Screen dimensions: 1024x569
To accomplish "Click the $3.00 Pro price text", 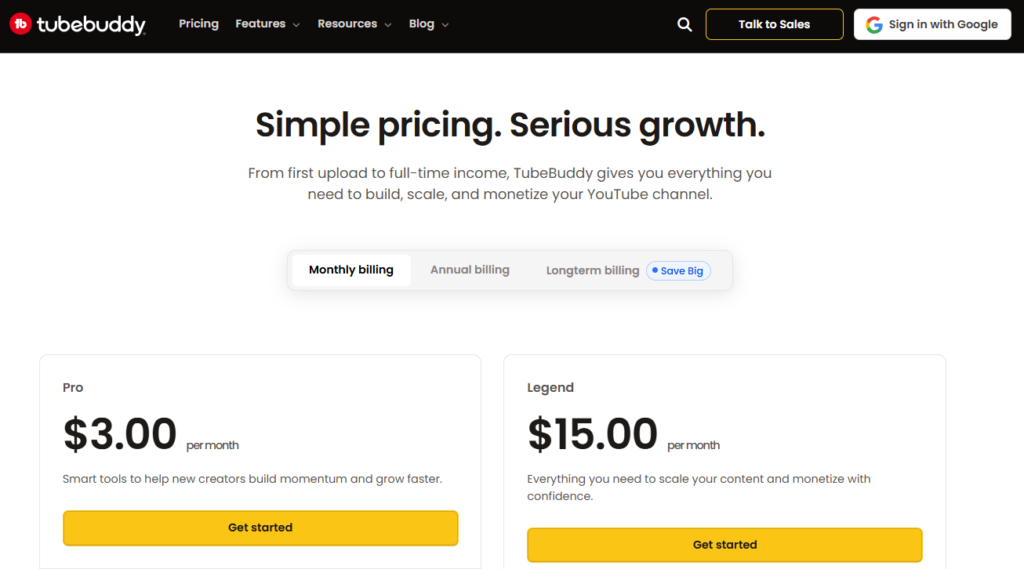I will pos(120,434).
